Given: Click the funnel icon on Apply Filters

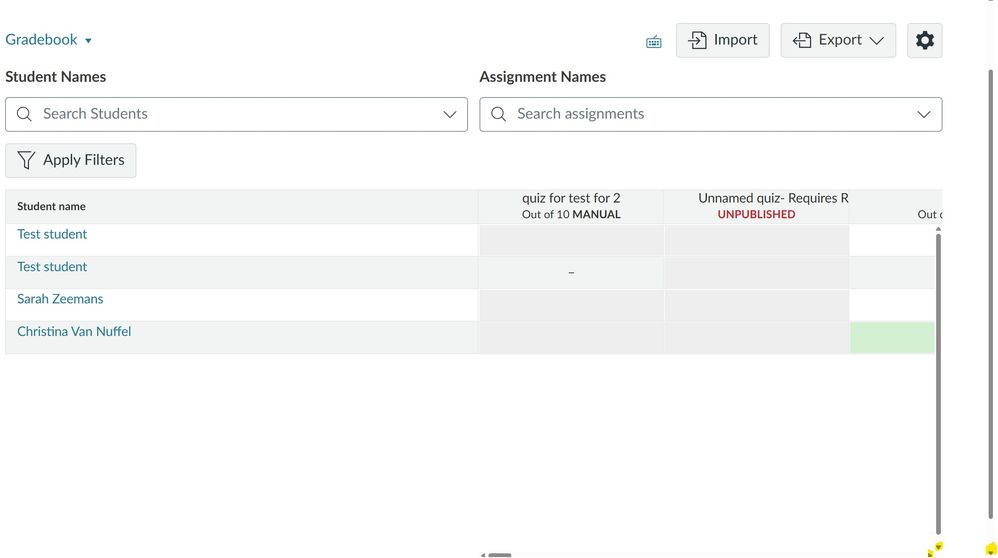Looking at the screenshot, I should click(x=26, y=160).
